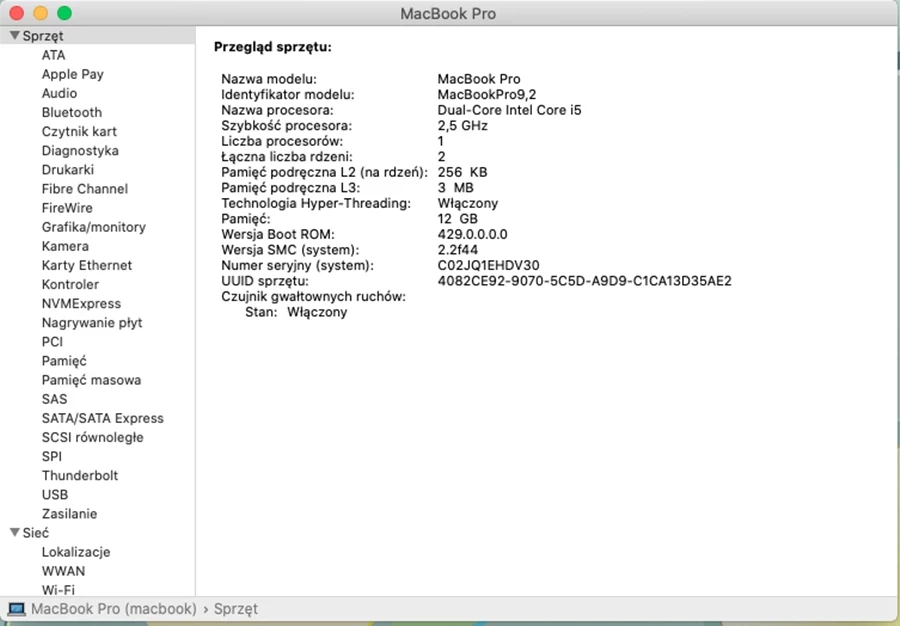Click the model identifier MacBookPro9,2

click(487, 94)
